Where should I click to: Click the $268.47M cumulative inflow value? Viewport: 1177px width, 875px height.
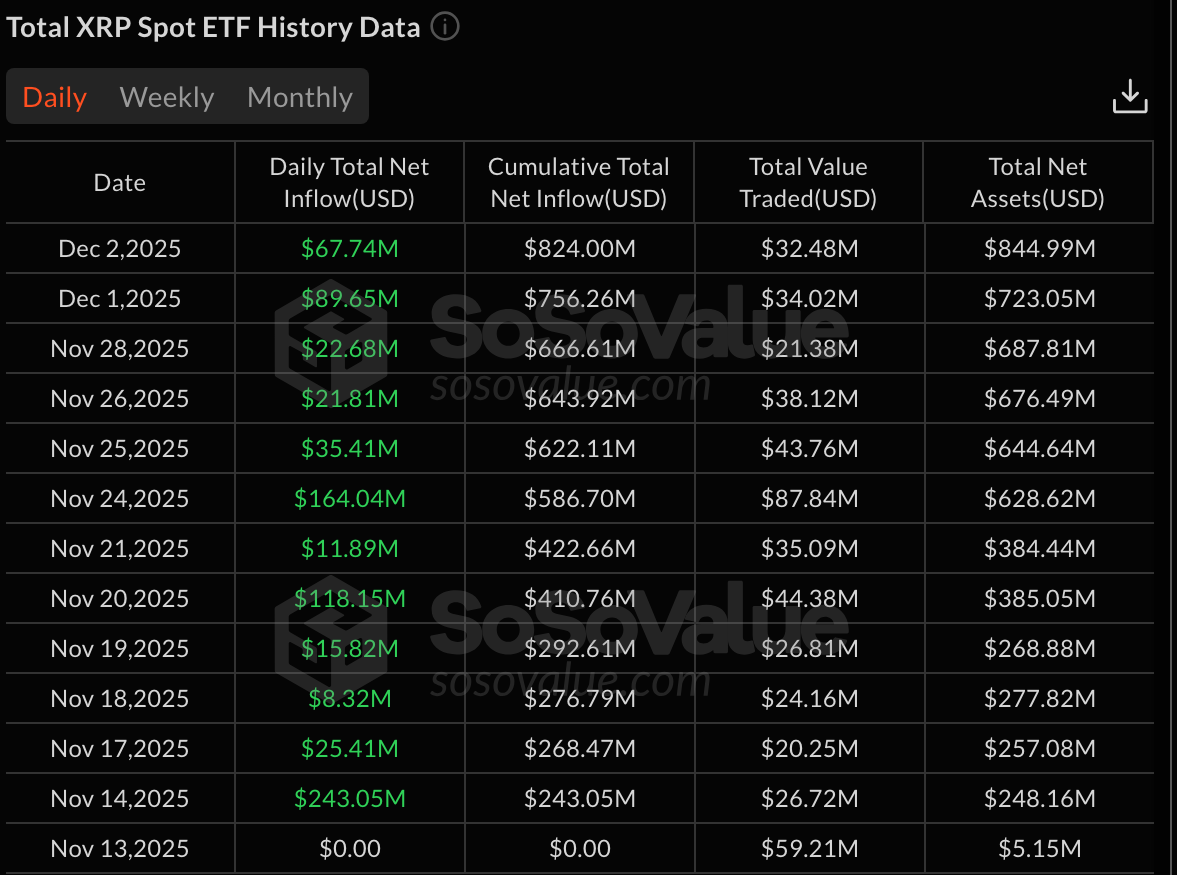[x=579, y=749]
